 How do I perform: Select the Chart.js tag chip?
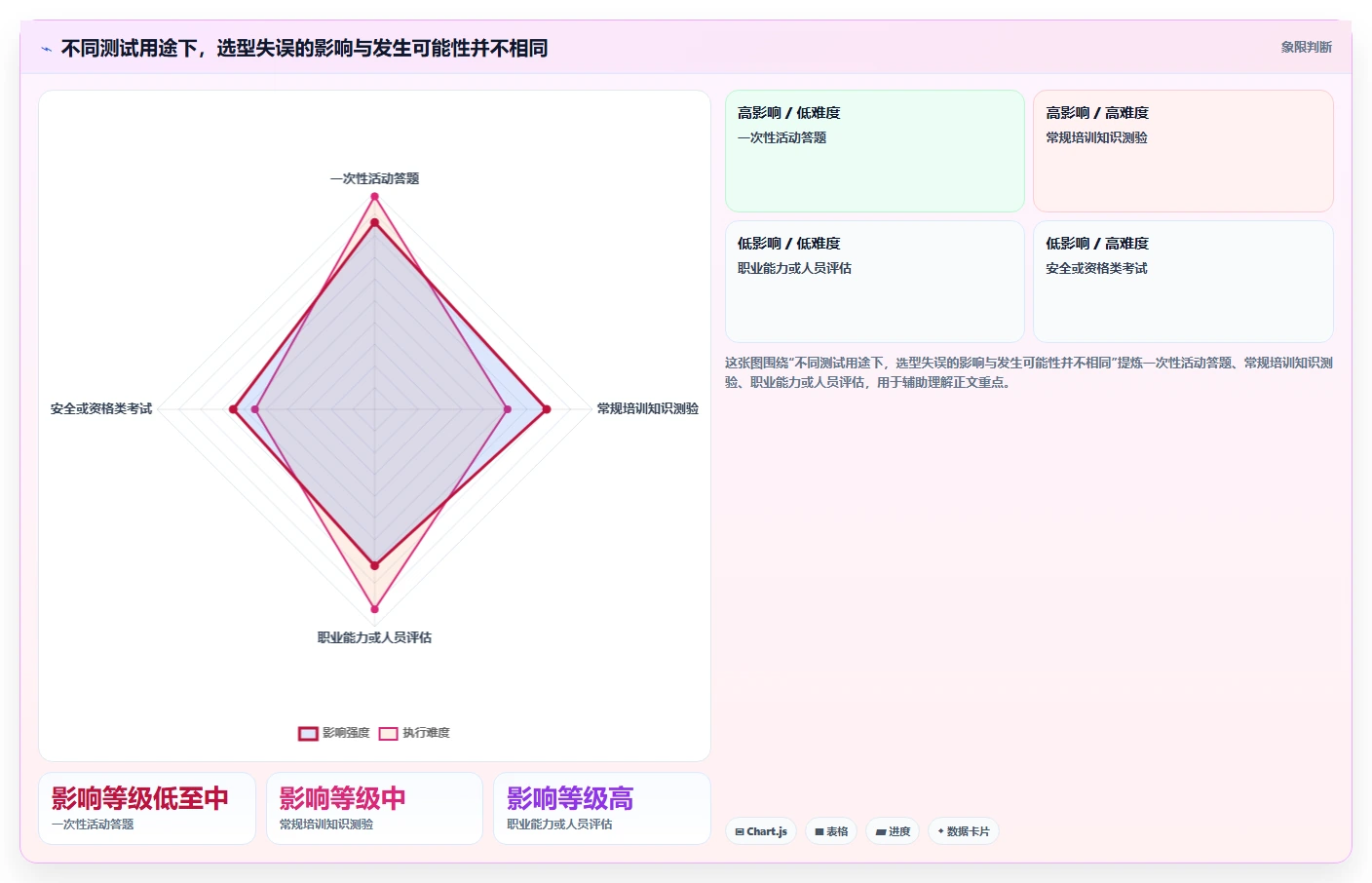pos(761,831)
